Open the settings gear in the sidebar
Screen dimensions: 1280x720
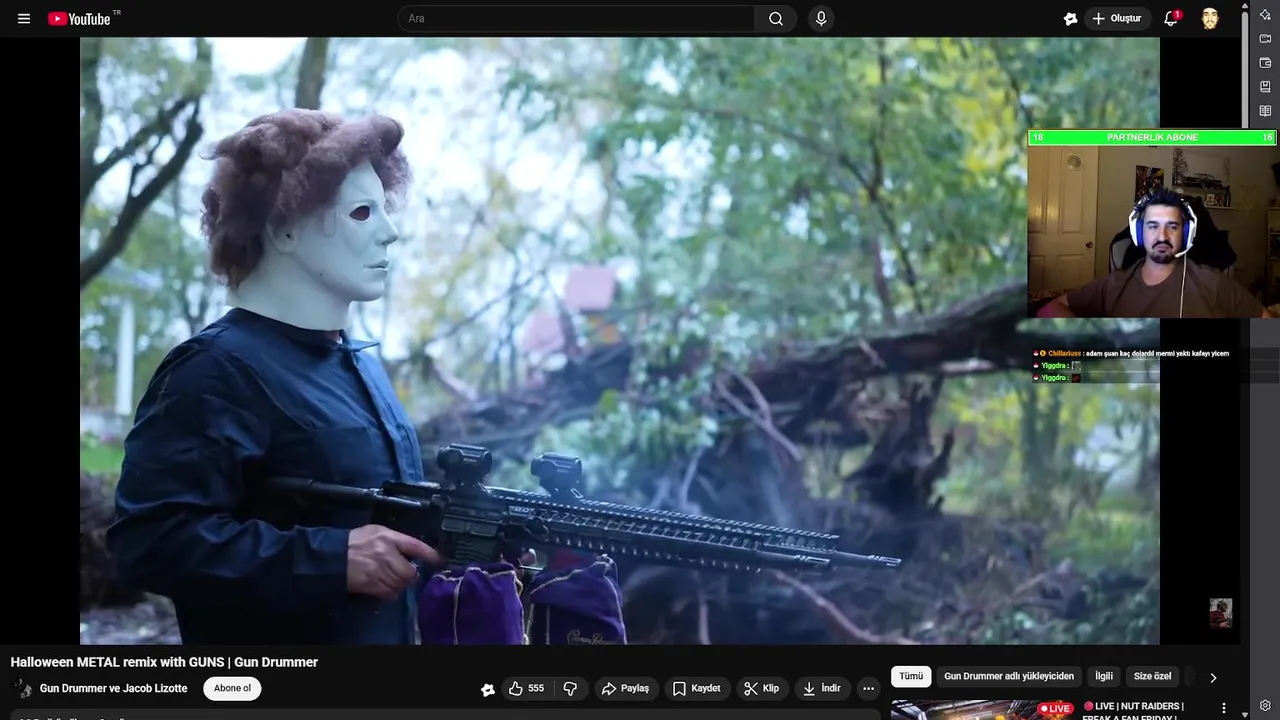click(1265, 706)
